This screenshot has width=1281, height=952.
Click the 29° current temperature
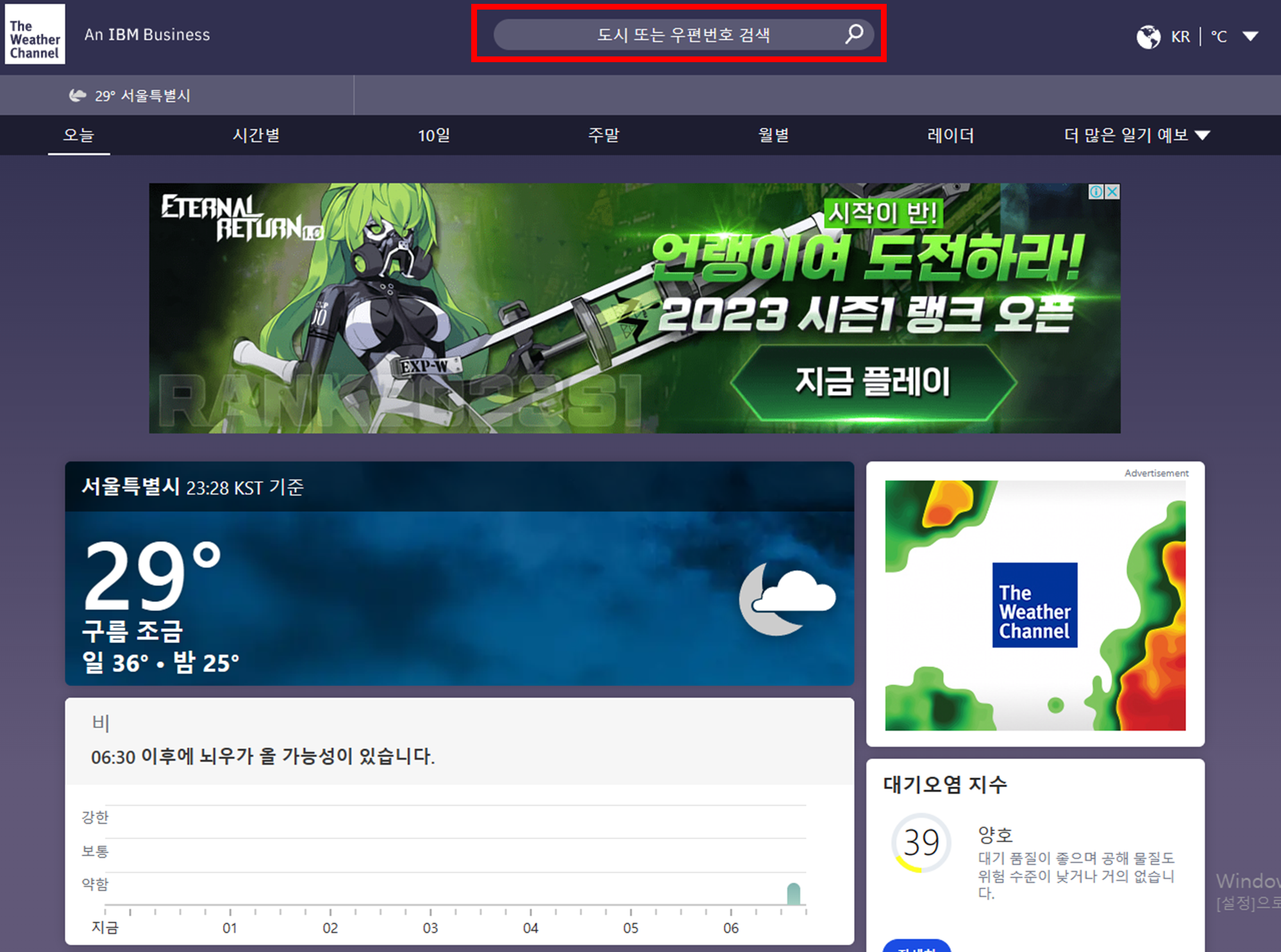[x=152, y=576]
